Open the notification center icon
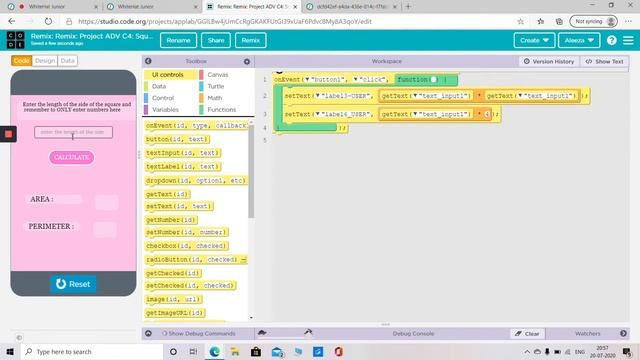 pyautogui.click(x=627, y=351)
